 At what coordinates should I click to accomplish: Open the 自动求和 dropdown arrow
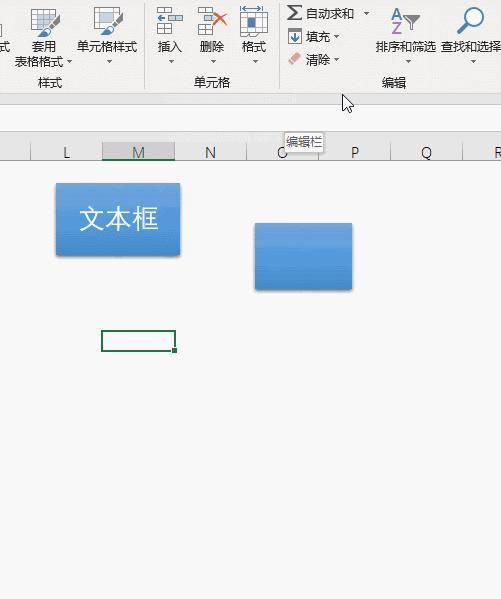click(366, 13)
